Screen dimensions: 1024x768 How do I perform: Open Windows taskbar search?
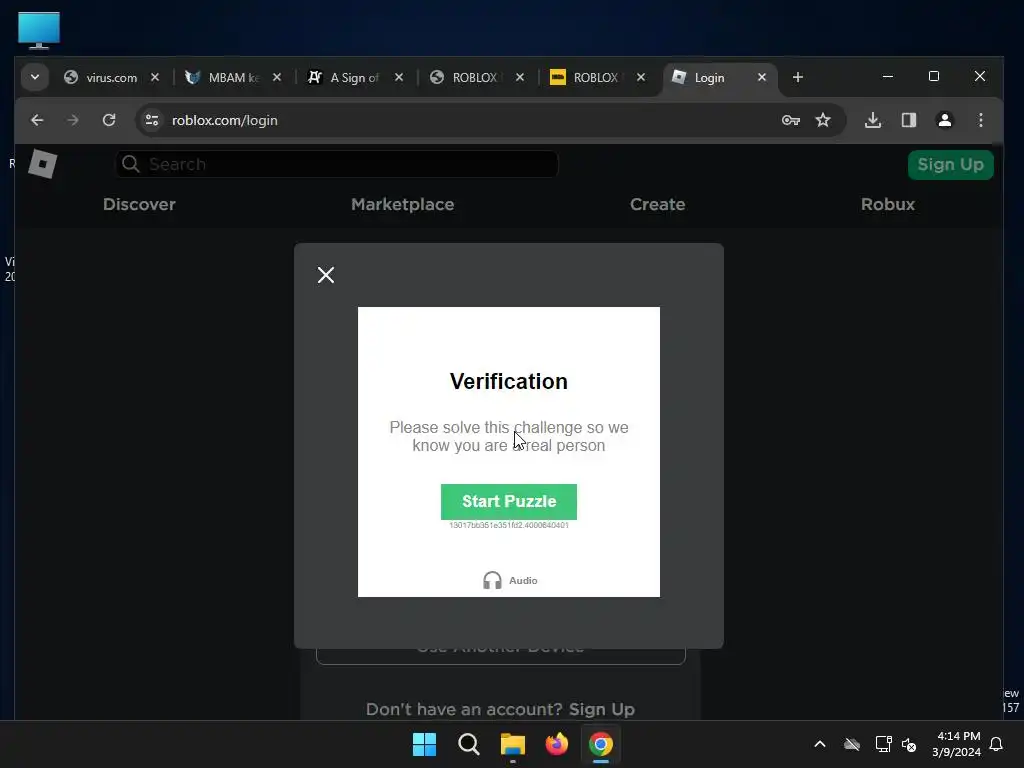[x=468, y=744]
